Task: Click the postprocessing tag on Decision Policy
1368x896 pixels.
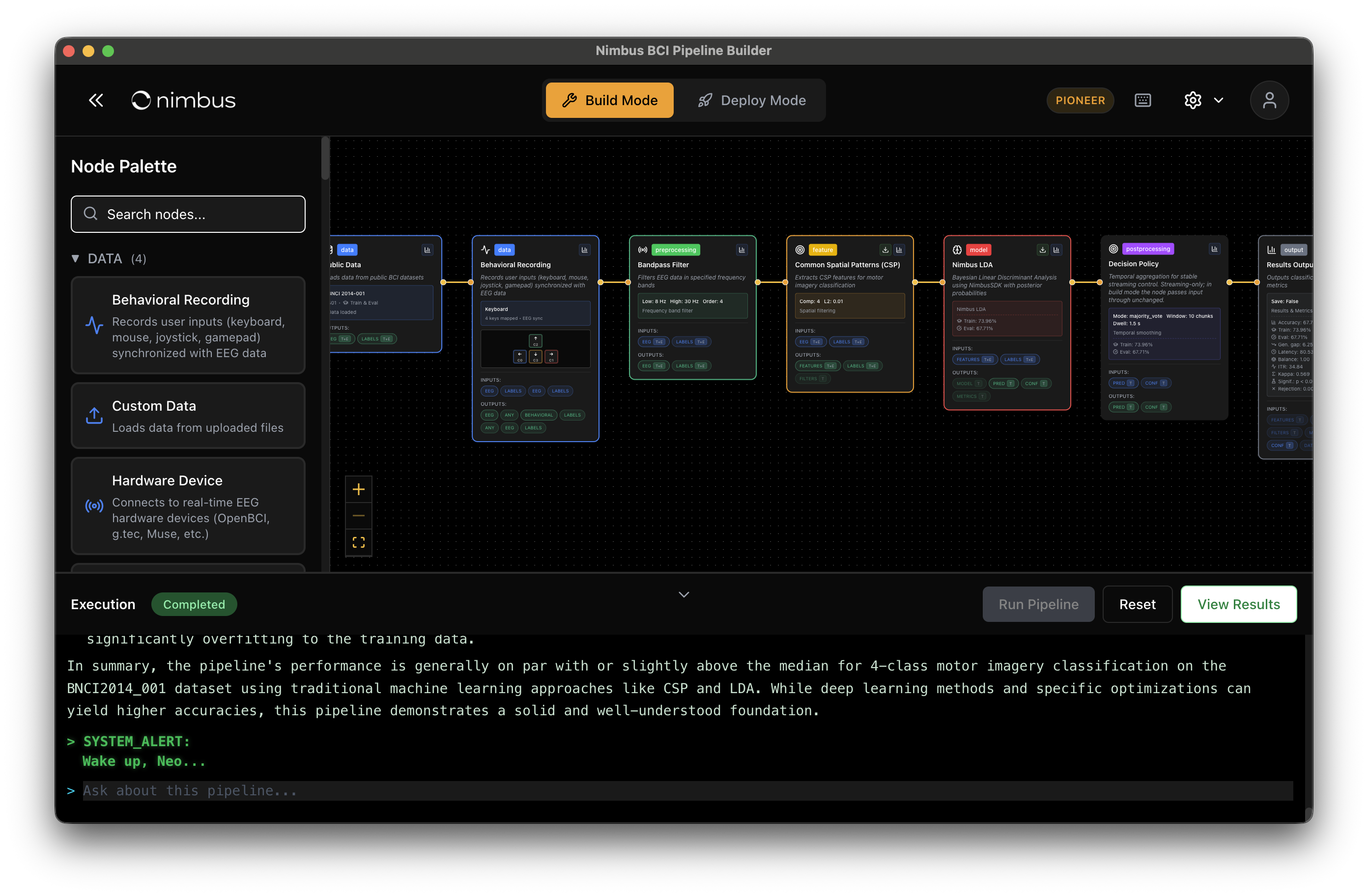Action: click(x=1148, y=249)
